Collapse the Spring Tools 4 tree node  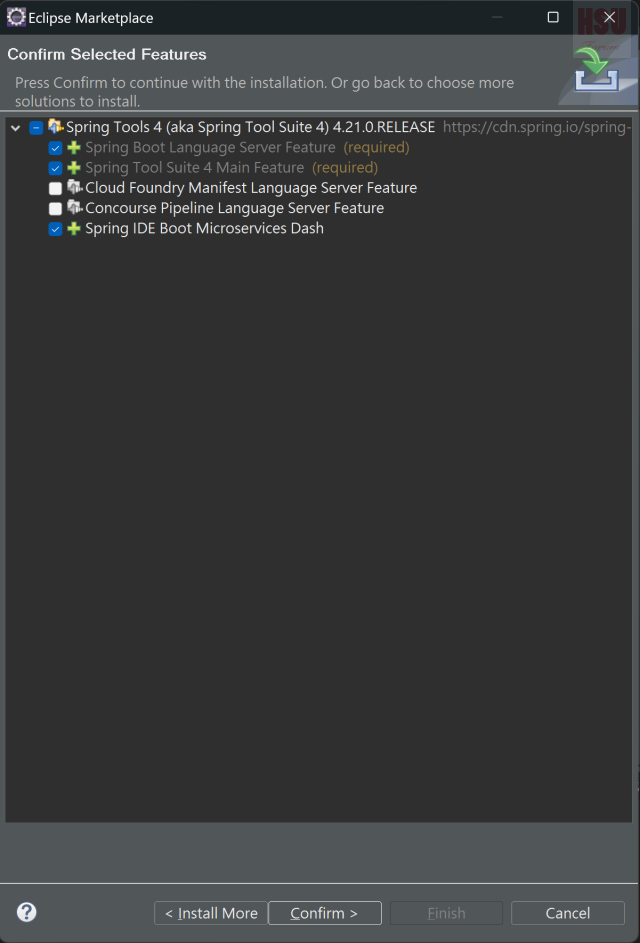tap(16, 127)
